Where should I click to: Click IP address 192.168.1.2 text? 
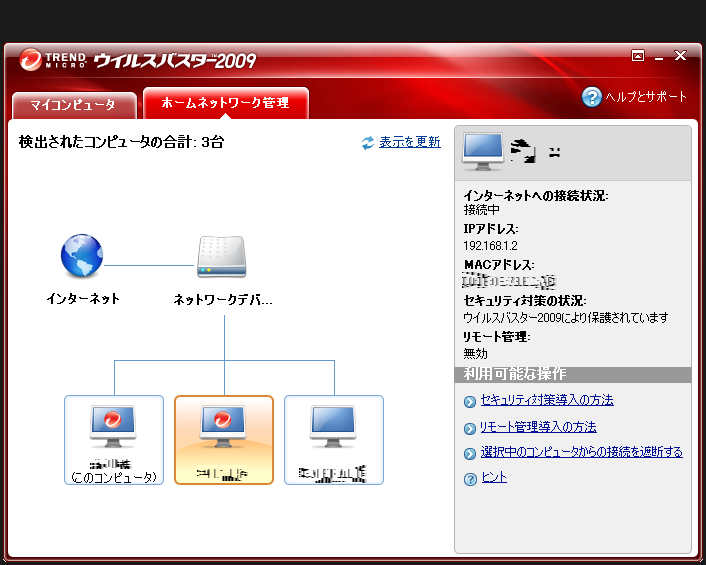[490, 246]
